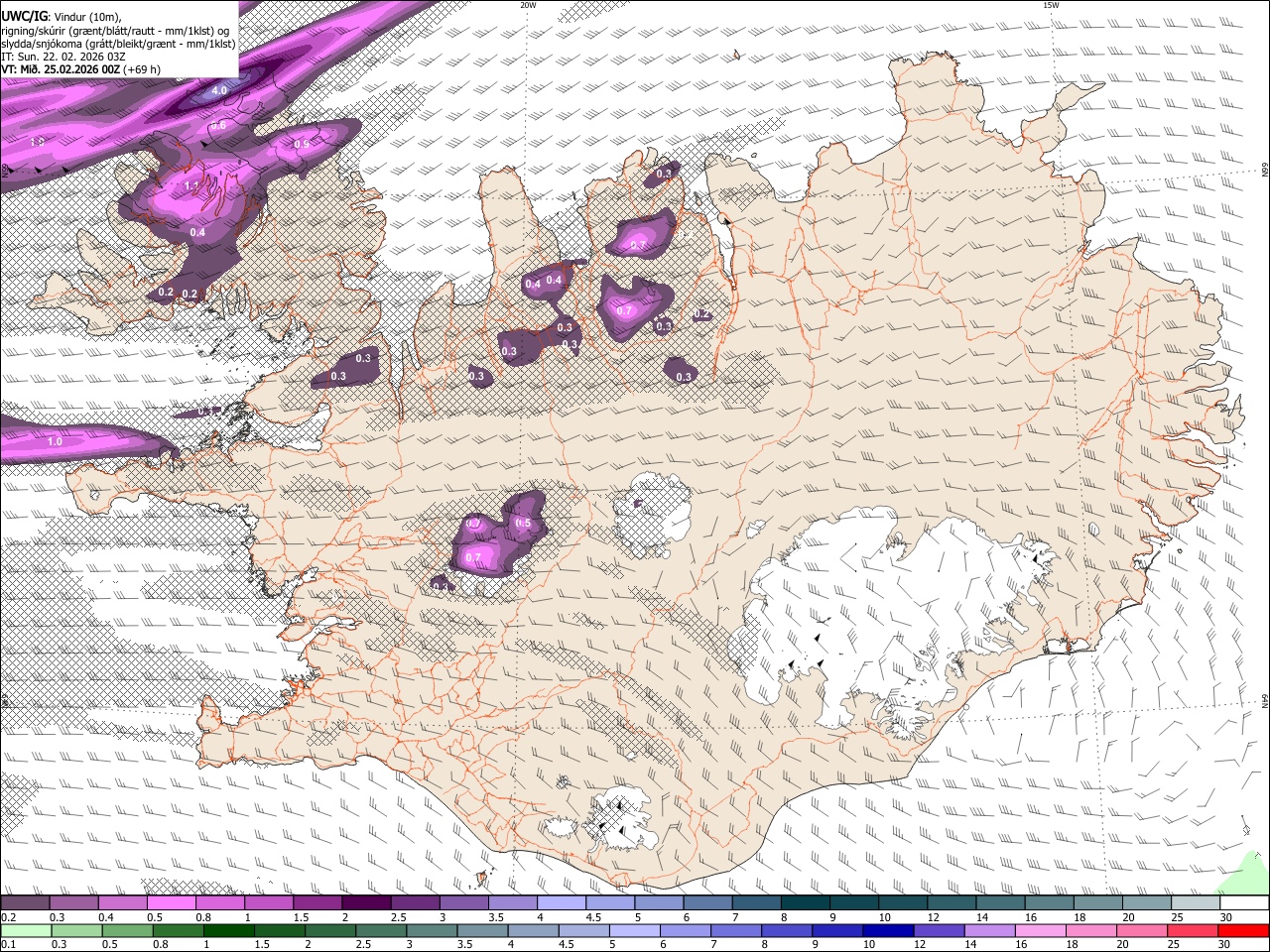Select the dark teal 8–9 snow swatch

[x=805, y=903]
